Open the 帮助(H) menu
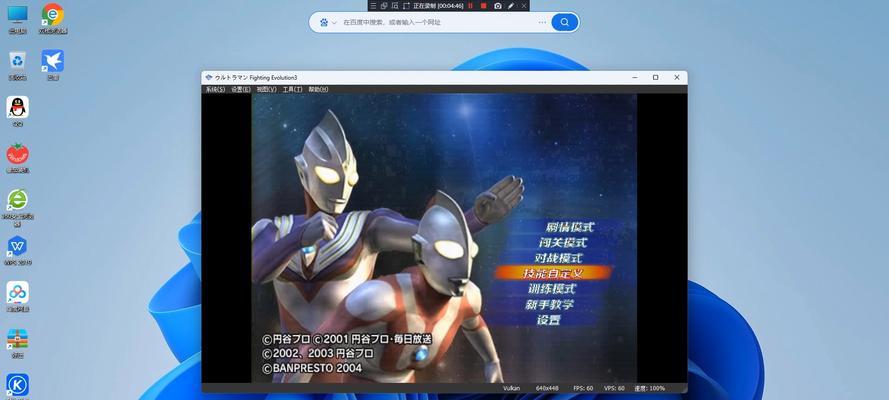The height and width of the screenshot is (400, 889). pyautogui.click(x=318, y=90)
